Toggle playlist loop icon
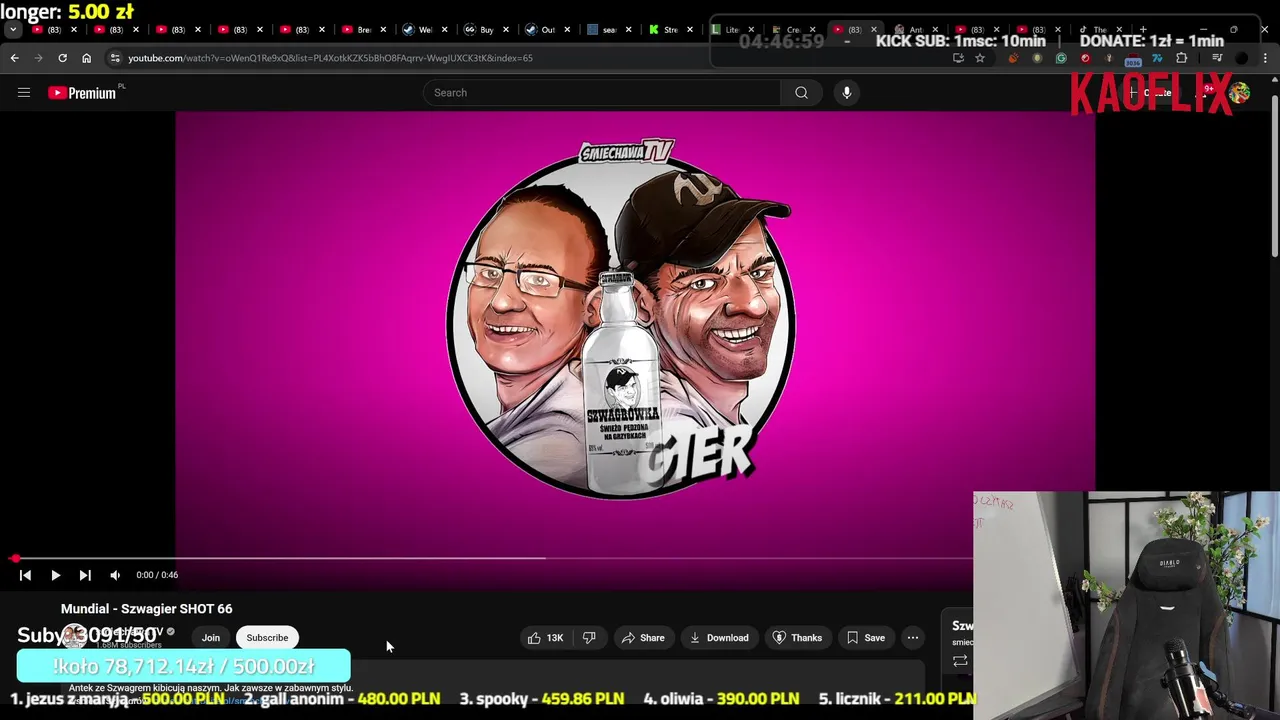Screen dimensions: 1280x720 click(x=960, y=661)
